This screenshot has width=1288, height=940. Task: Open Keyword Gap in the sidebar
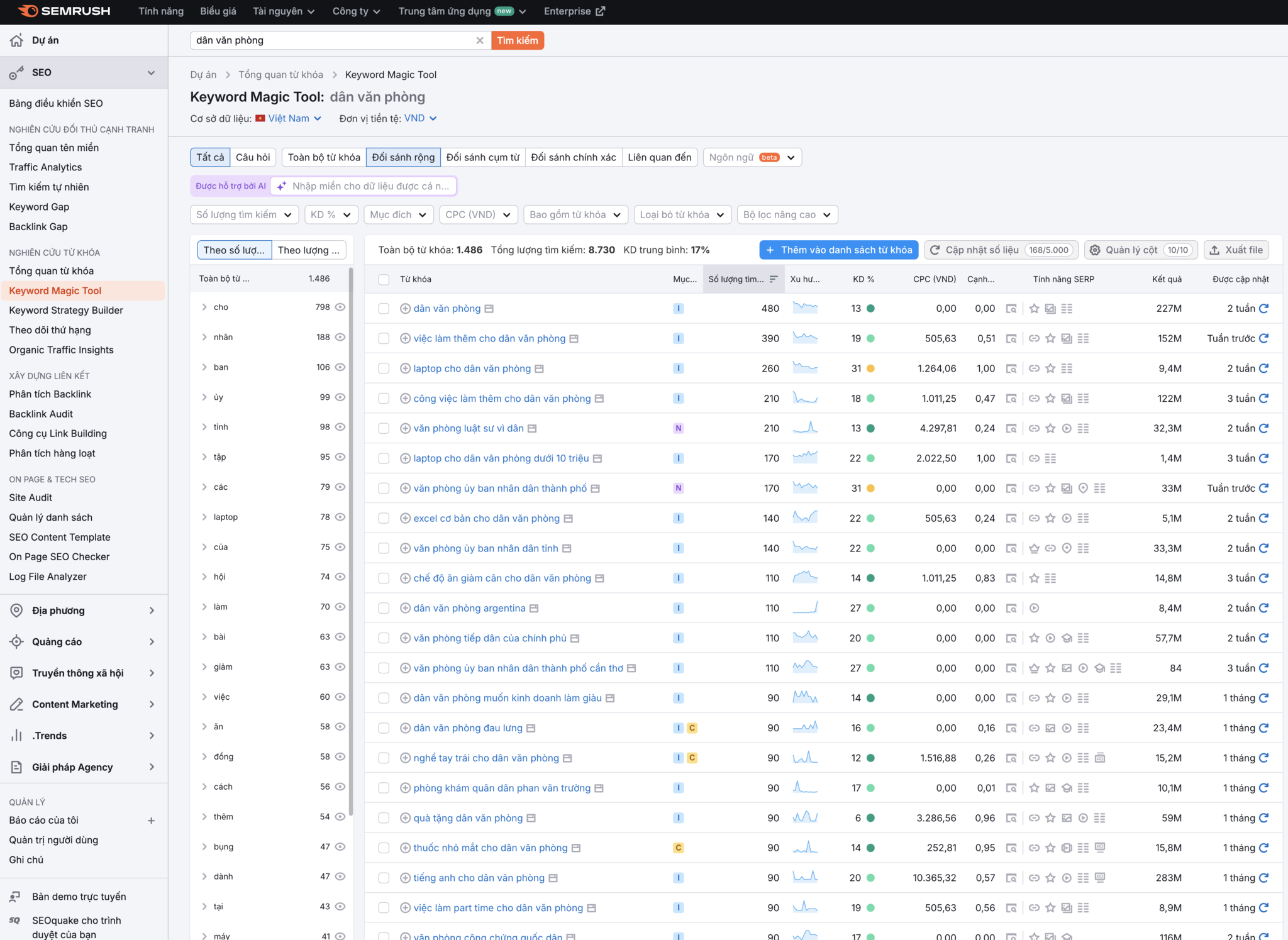(x=39, y=207)
